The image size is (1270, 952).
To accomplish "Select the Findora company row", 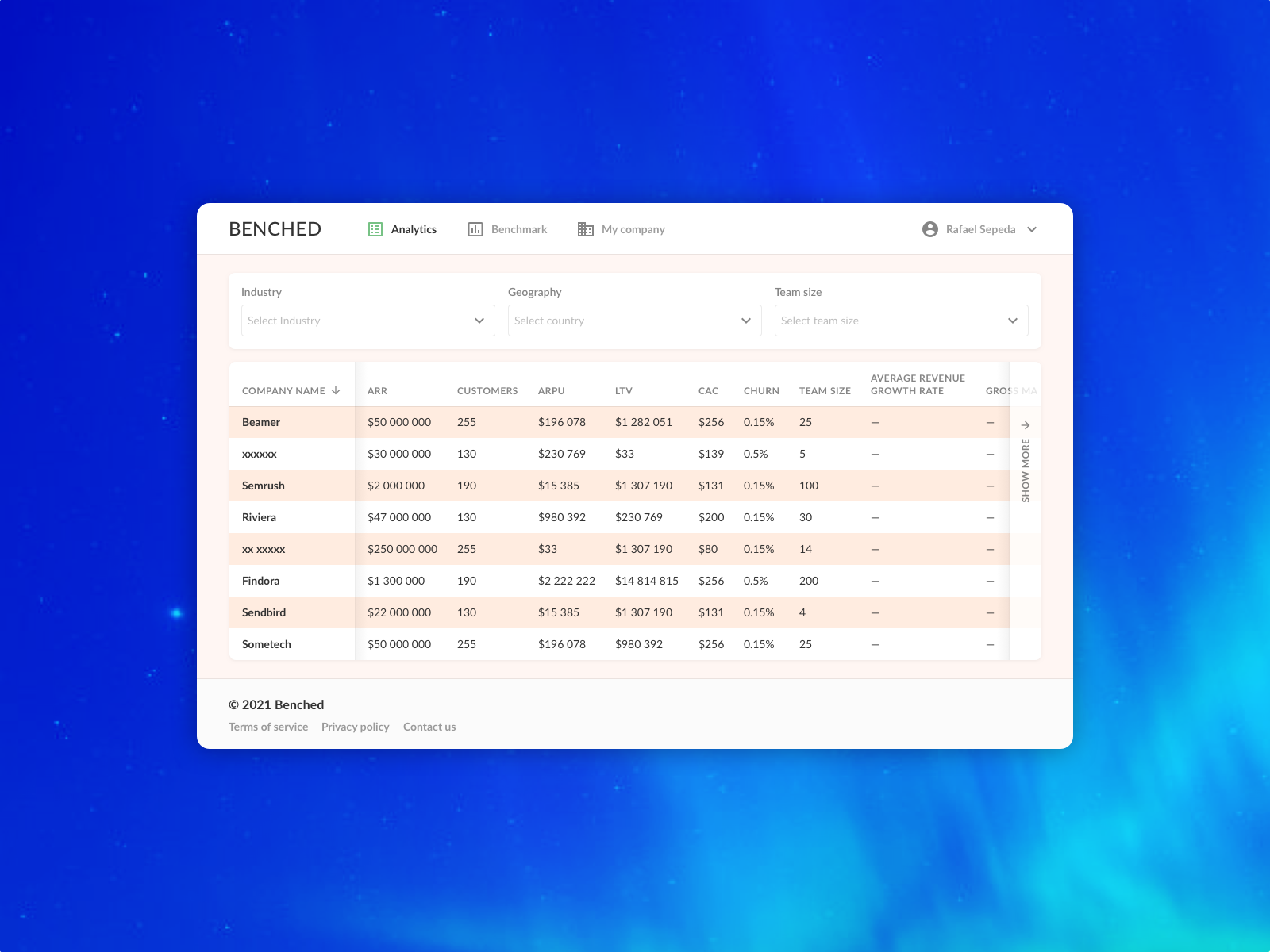I will pos(261,581).
